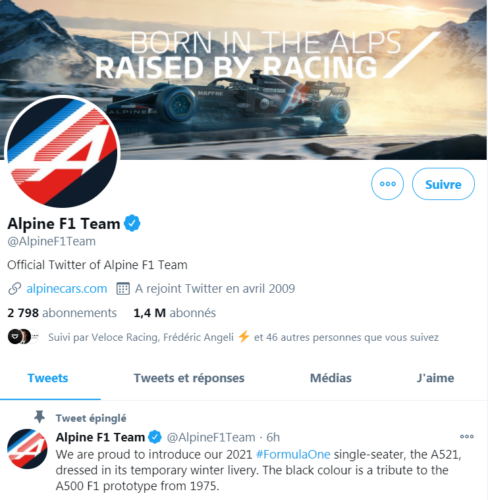Open the profile three-dots options menu
The width and height of the screenshot is (488, 500).
(387, 184)
